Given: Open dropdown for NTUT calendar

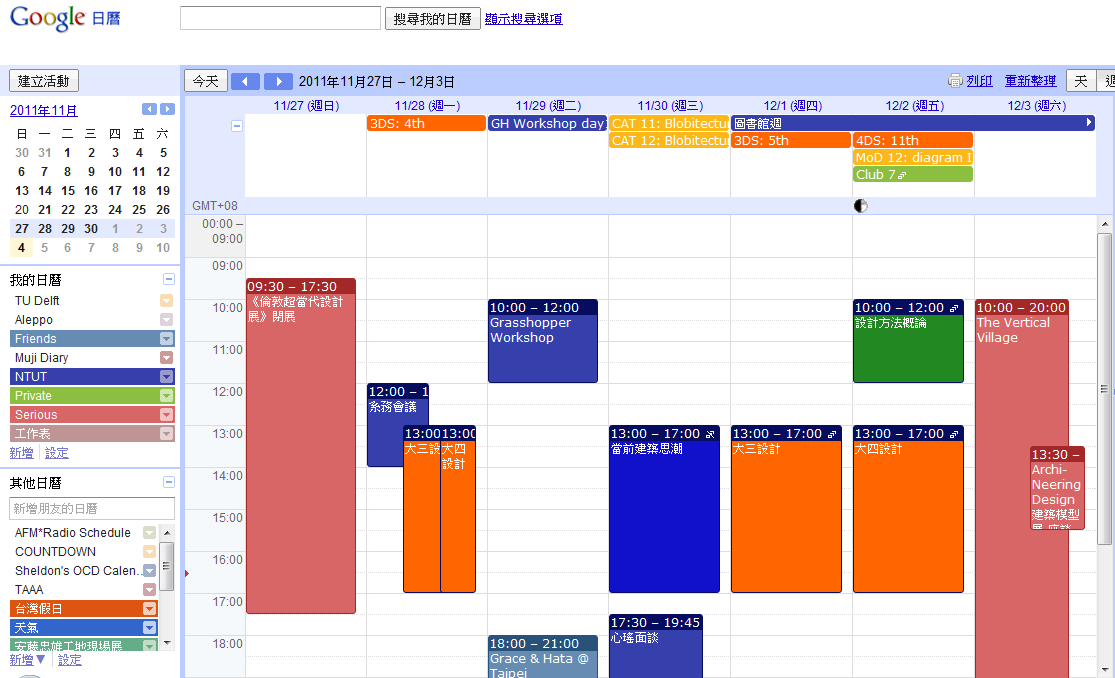Looking at the screenshot, I should pos(166,376).
